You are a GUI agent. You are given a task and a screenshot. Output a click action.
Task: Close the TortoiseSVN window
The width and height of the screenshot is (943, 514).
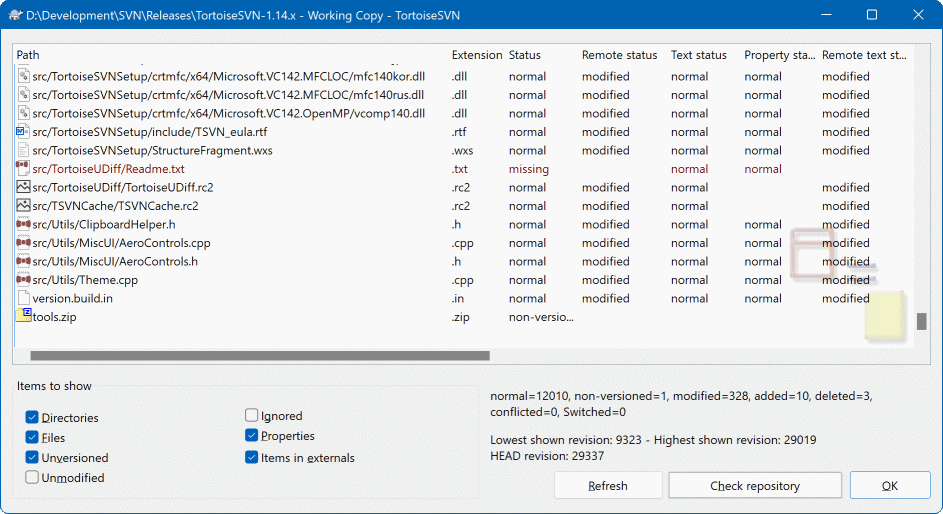pos(918,14)
